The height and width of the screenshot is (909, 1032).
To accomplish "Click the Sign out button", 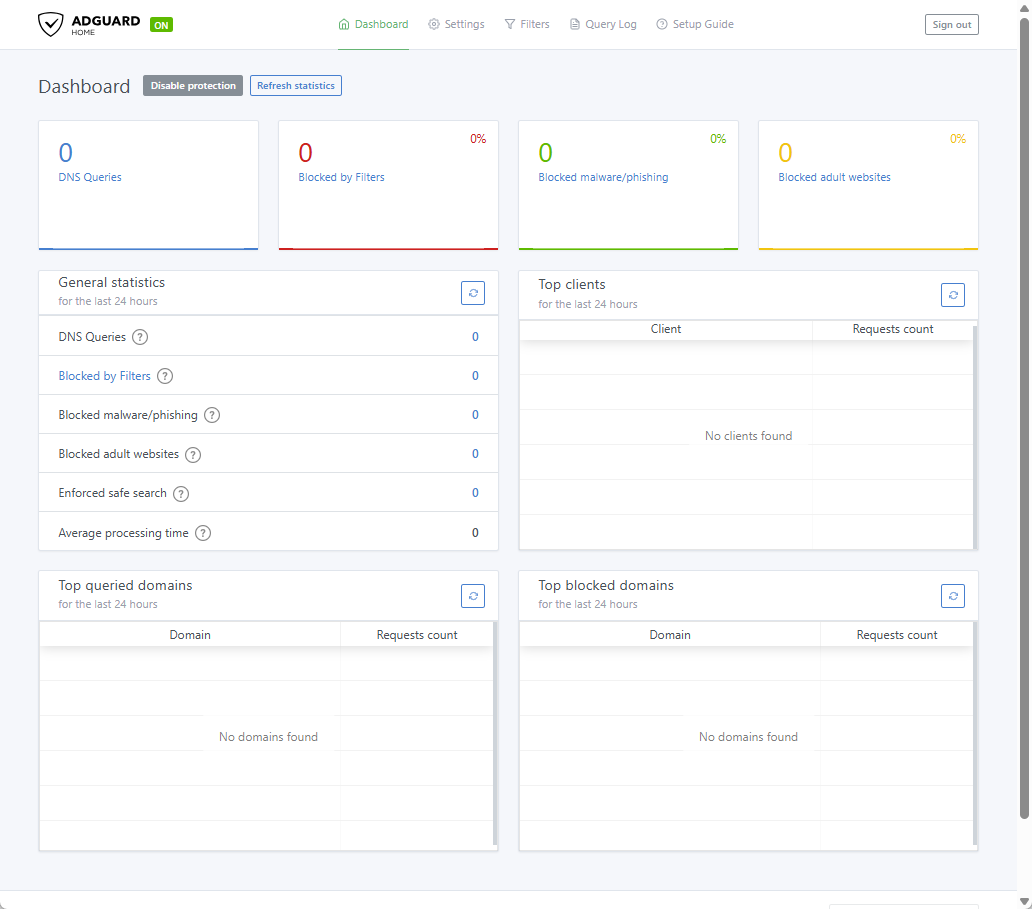I will (951, 25).
